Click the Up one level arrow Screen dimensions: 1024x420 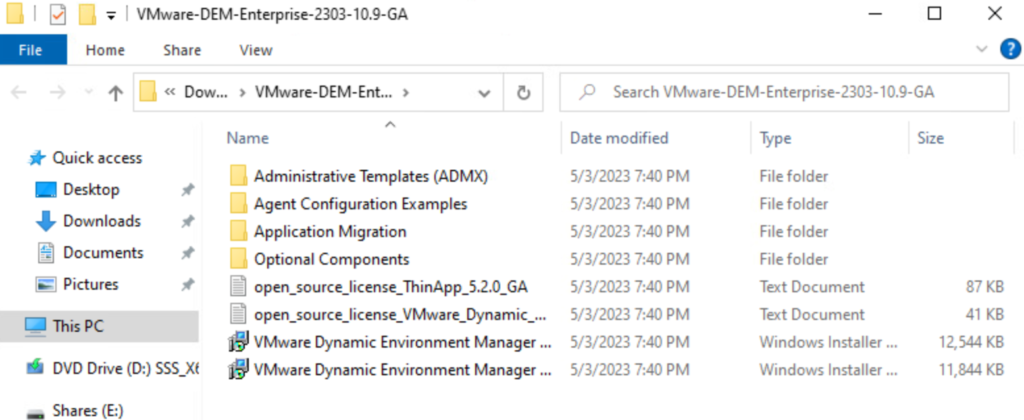pyautogui.click(x=115, y=93)
